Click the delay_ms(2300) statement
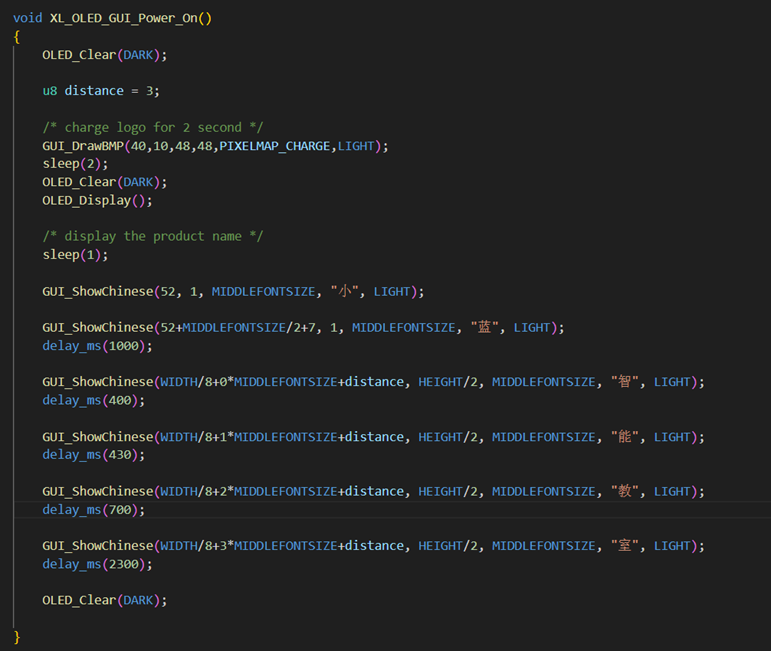The width and height of the screenshot is (771, 651). (x=97, y=564)
